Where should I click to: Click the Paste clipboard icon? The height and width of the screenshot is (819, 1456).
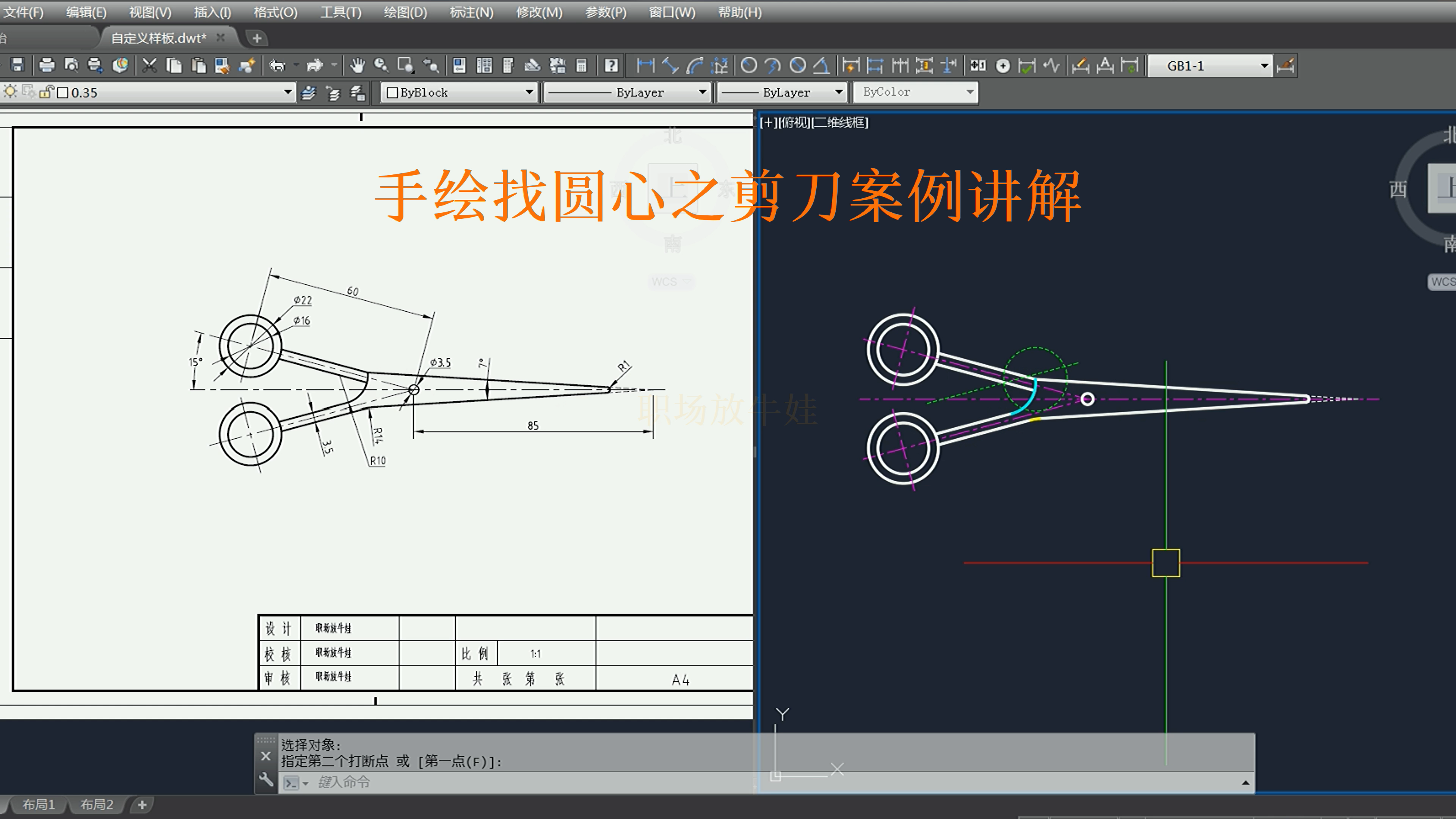click(x=198, y=66)
